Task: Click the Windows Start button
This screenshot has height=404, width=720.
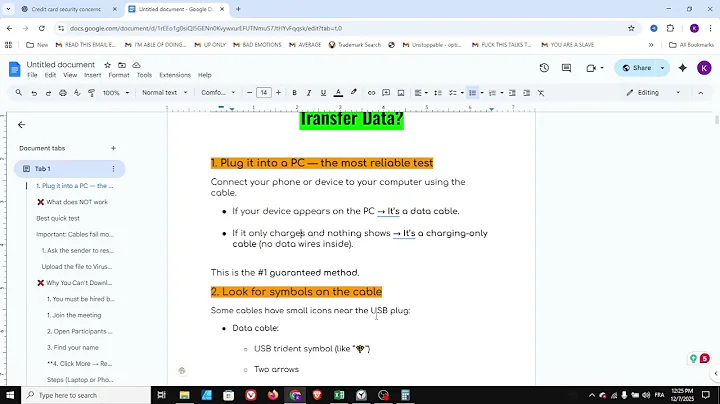Action: [x=10, y=395]
